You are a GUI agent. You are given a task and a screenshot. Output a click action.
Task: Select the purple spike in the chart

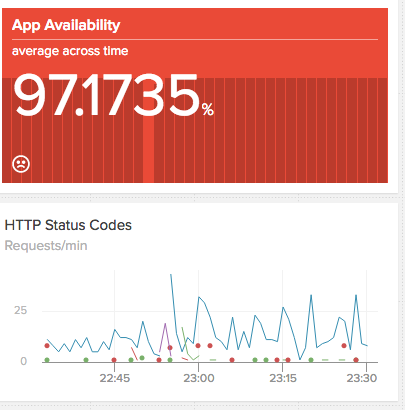click(x=165, y=337)
